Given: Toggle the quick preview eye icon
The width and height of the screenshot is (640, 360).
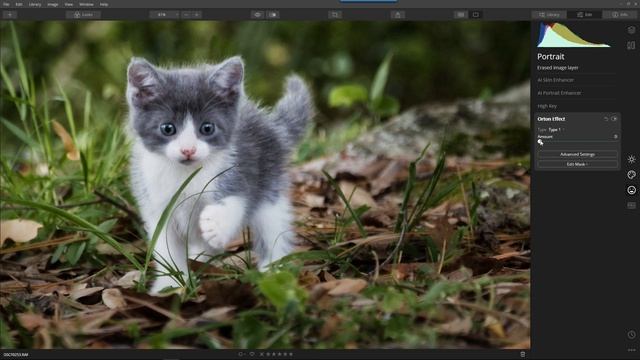Looking at the screenshot, I should coord(258,15).
